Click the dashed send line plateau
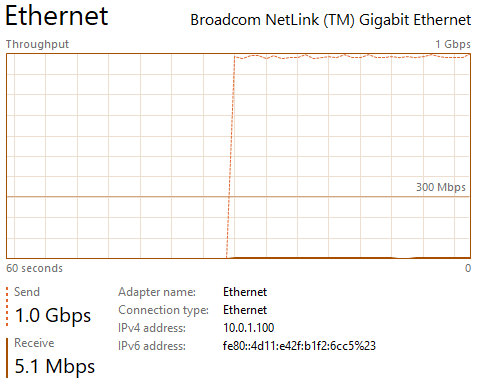The width and height of the screenshot is (479, 387). [352, 57]
